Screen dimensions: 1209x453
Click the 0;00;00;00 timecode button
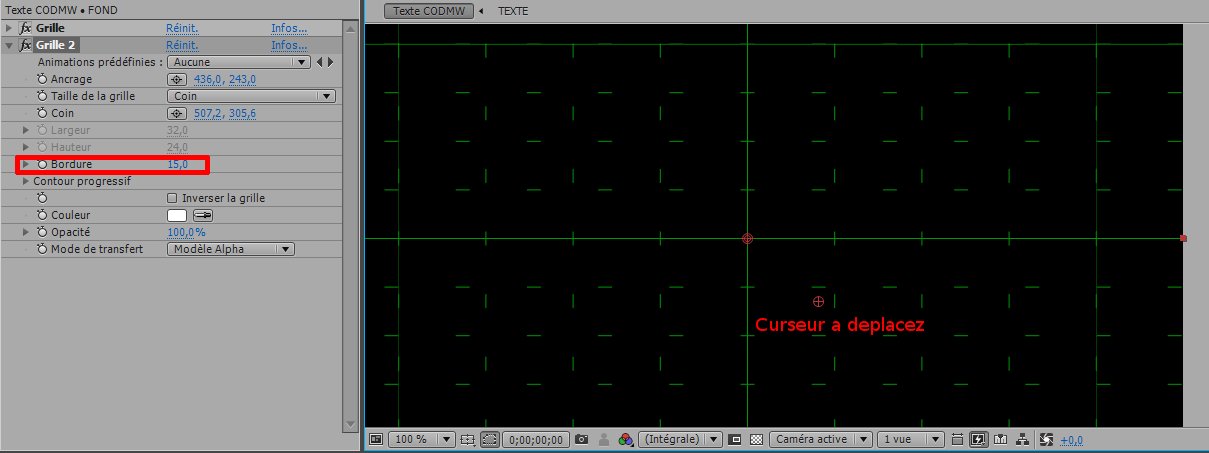coord(537,439)
